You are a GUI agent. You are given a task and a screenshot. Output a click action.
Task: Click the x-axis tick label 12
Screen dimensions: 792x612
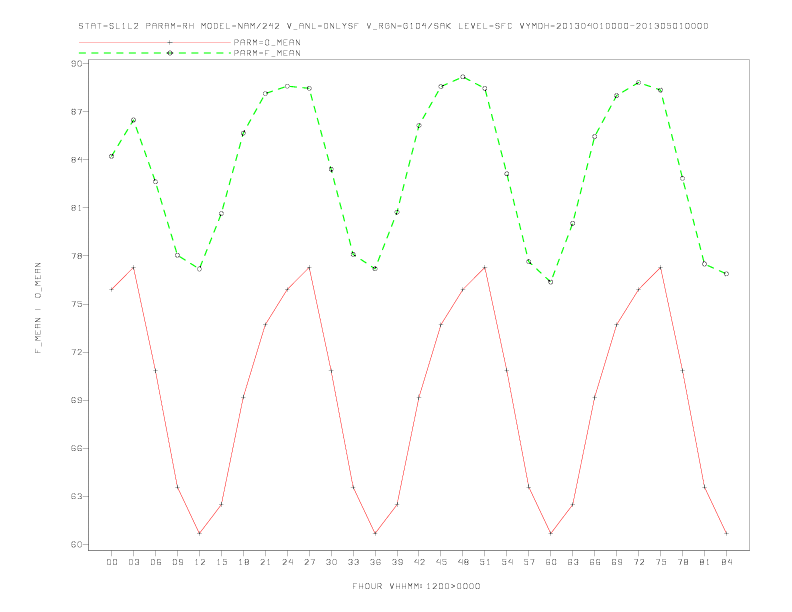click(x=200, y=562)
